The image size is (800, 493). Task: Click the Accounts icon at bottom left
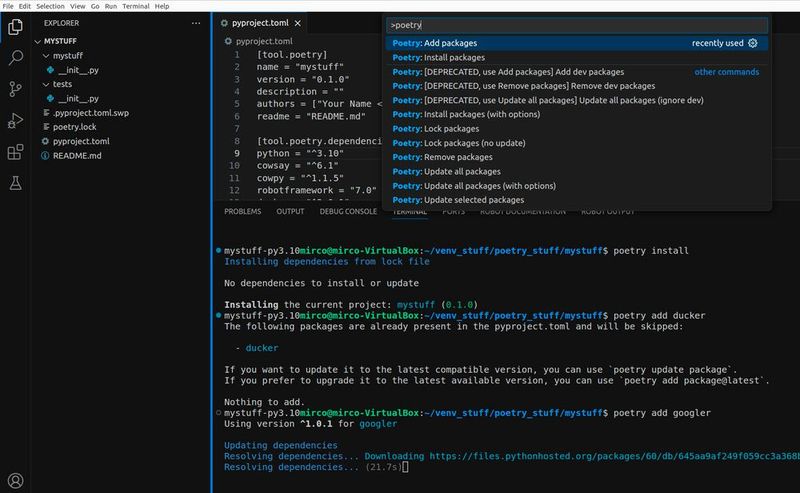[x=15, y=481]
